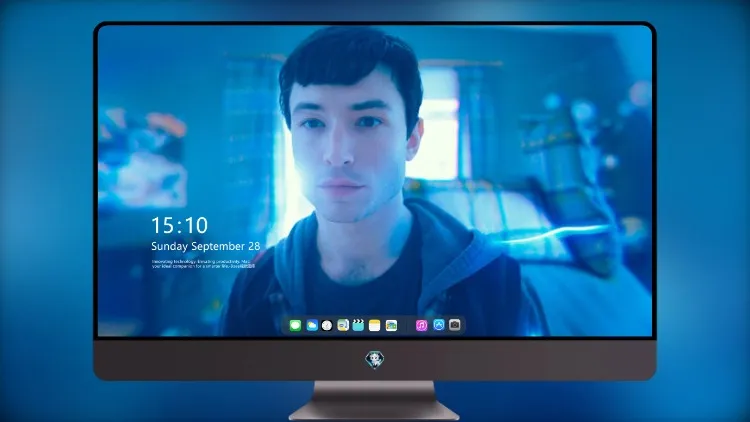
Task: Open the yellow Notes app in the dock
Action: 375,325
